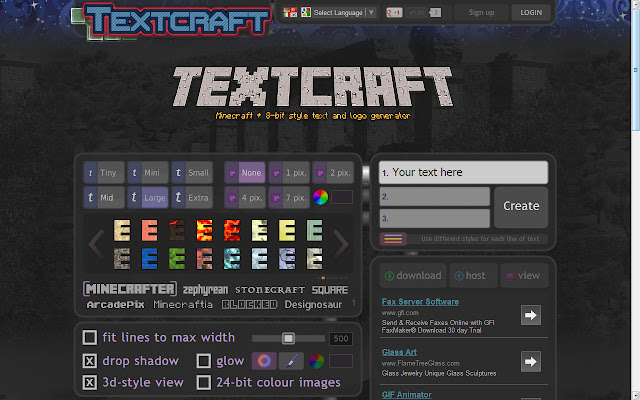Click the view button
640x400 pixels.
(x=524, y=276)
